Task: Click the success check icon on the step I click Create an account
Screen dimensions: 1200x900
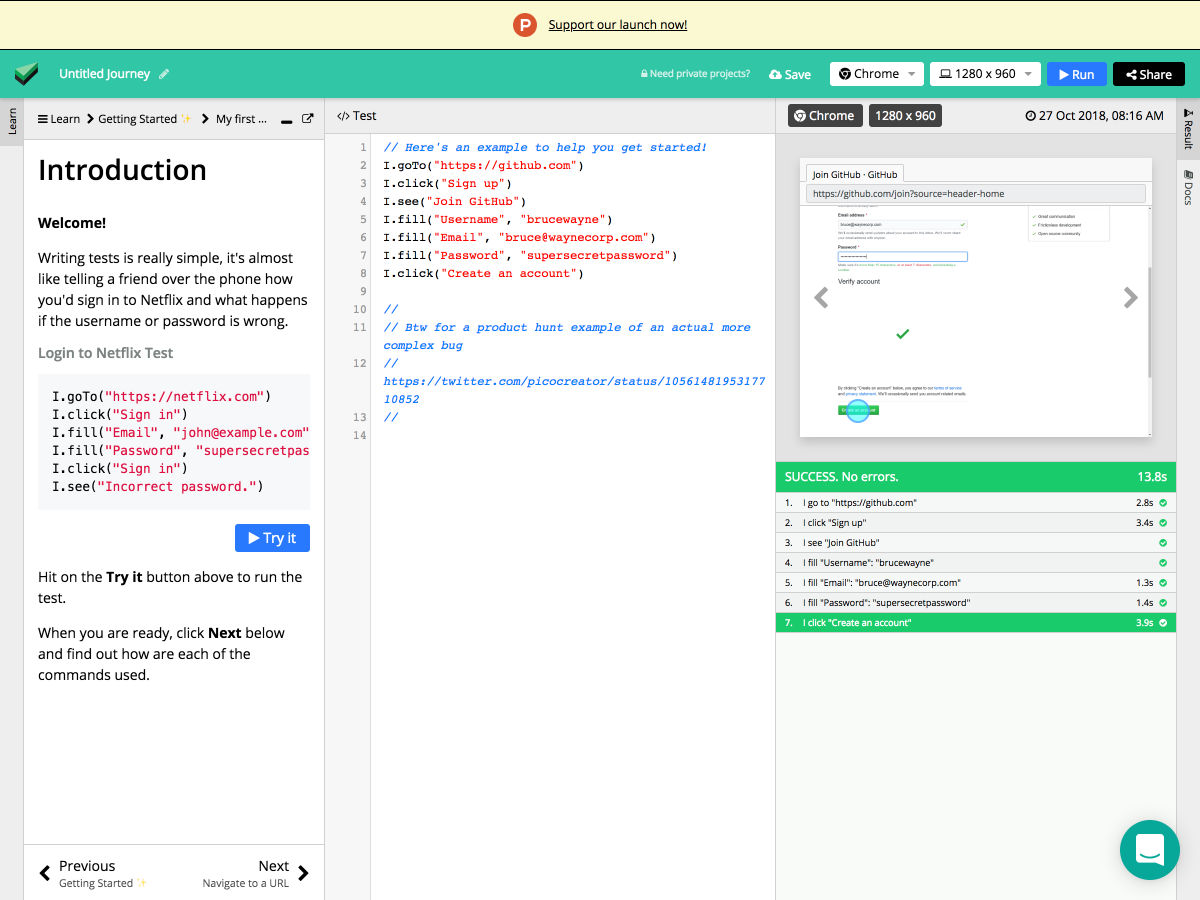Action: (1163, 623)
